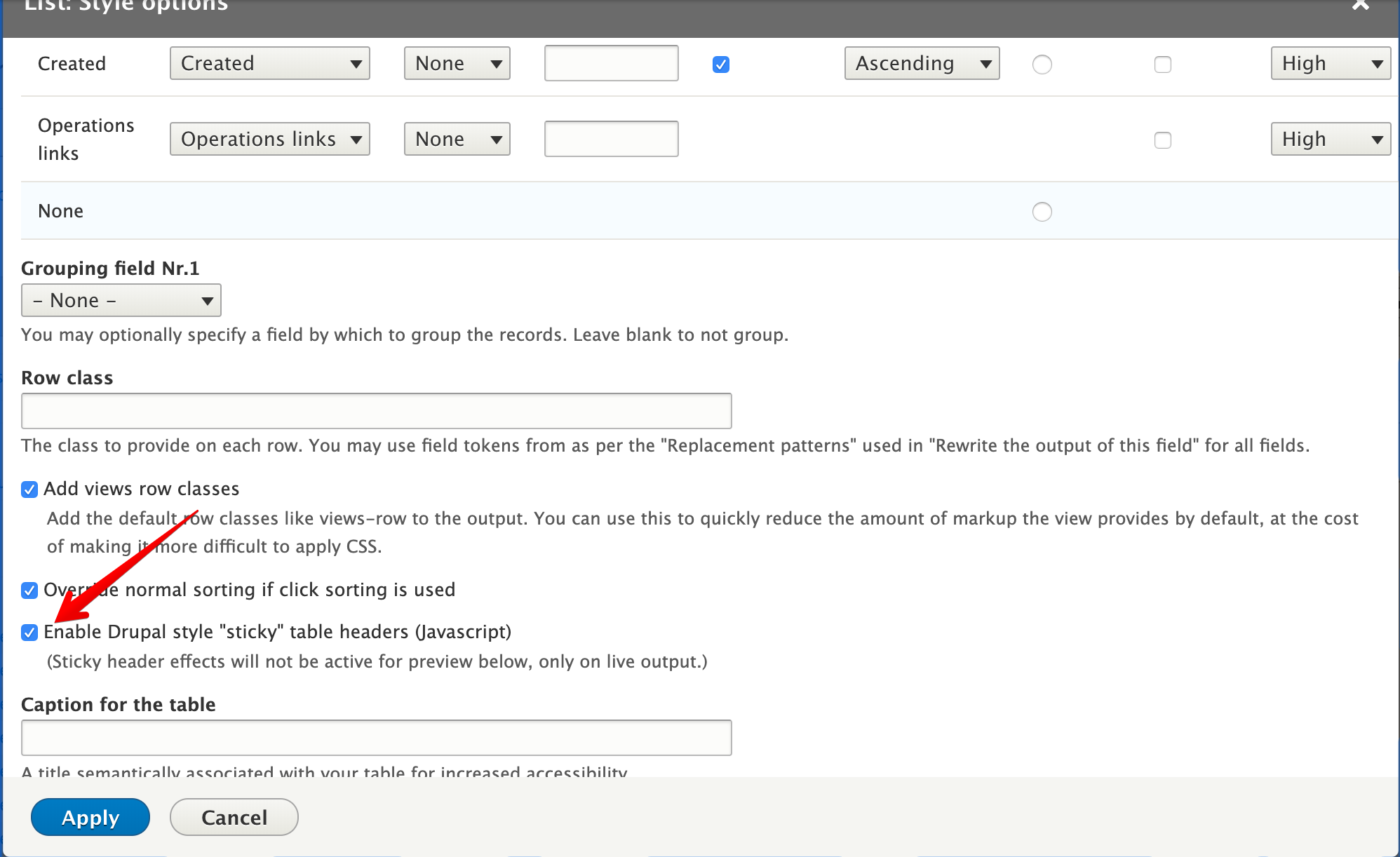
Task: Open the High priority dropdown for Operations links
Action: pos(1330,138)
